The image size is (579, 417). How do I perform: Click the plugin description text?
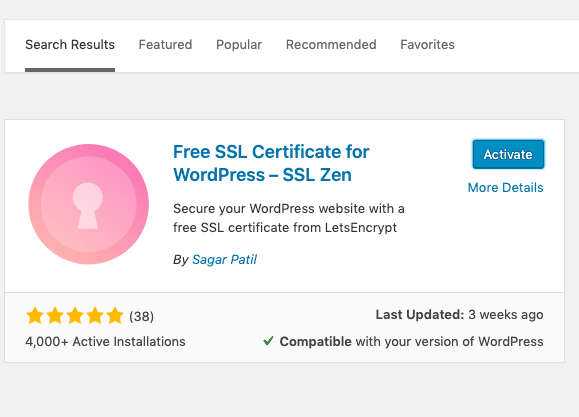click(x=289, y=218)
